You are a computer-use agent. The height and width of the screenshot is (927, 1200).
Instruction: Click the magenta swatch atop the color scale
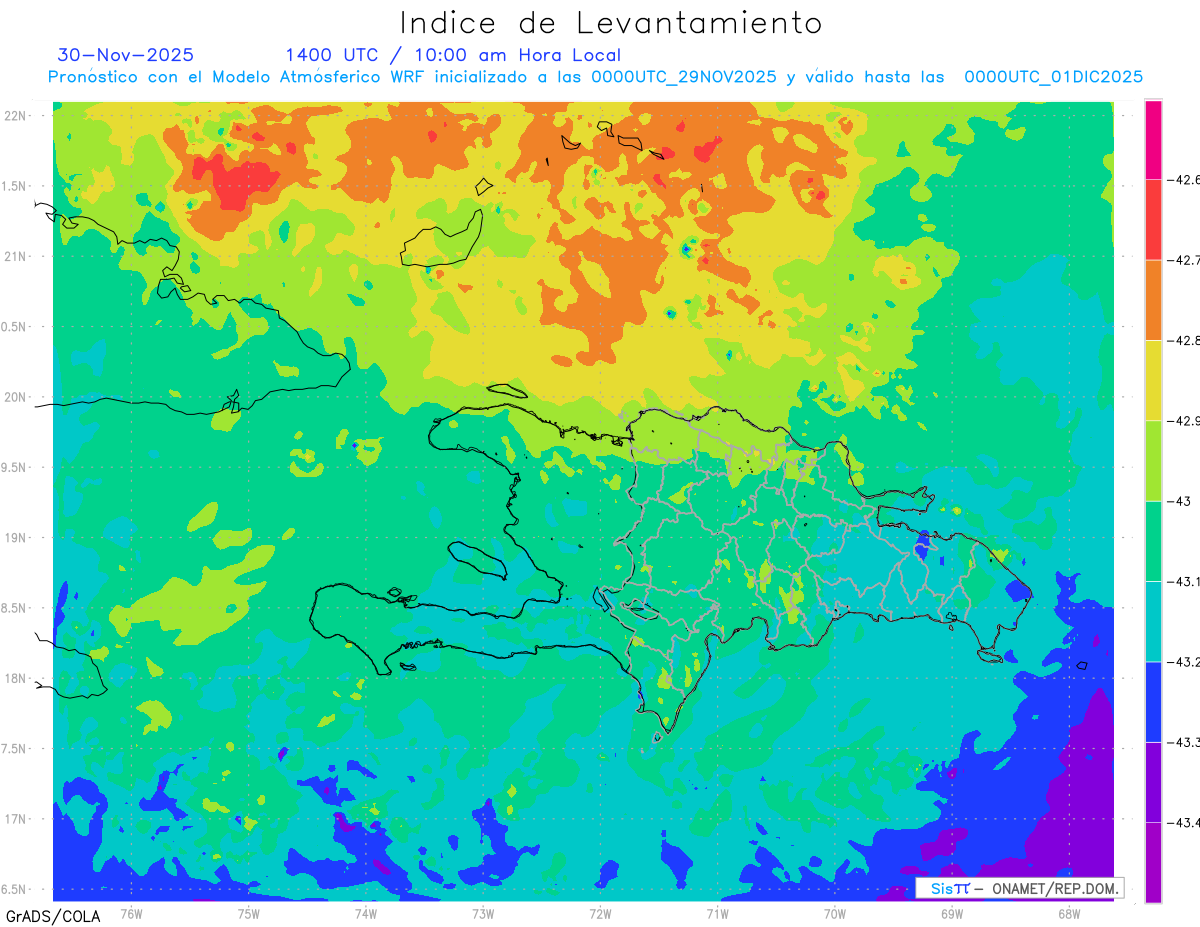click(x=1153, y=140)
